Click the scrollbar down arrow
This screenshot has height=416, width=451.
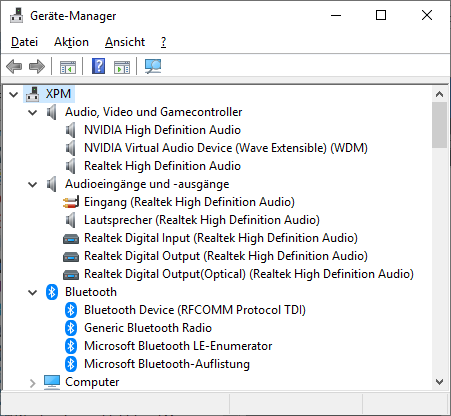coord(439,382)
